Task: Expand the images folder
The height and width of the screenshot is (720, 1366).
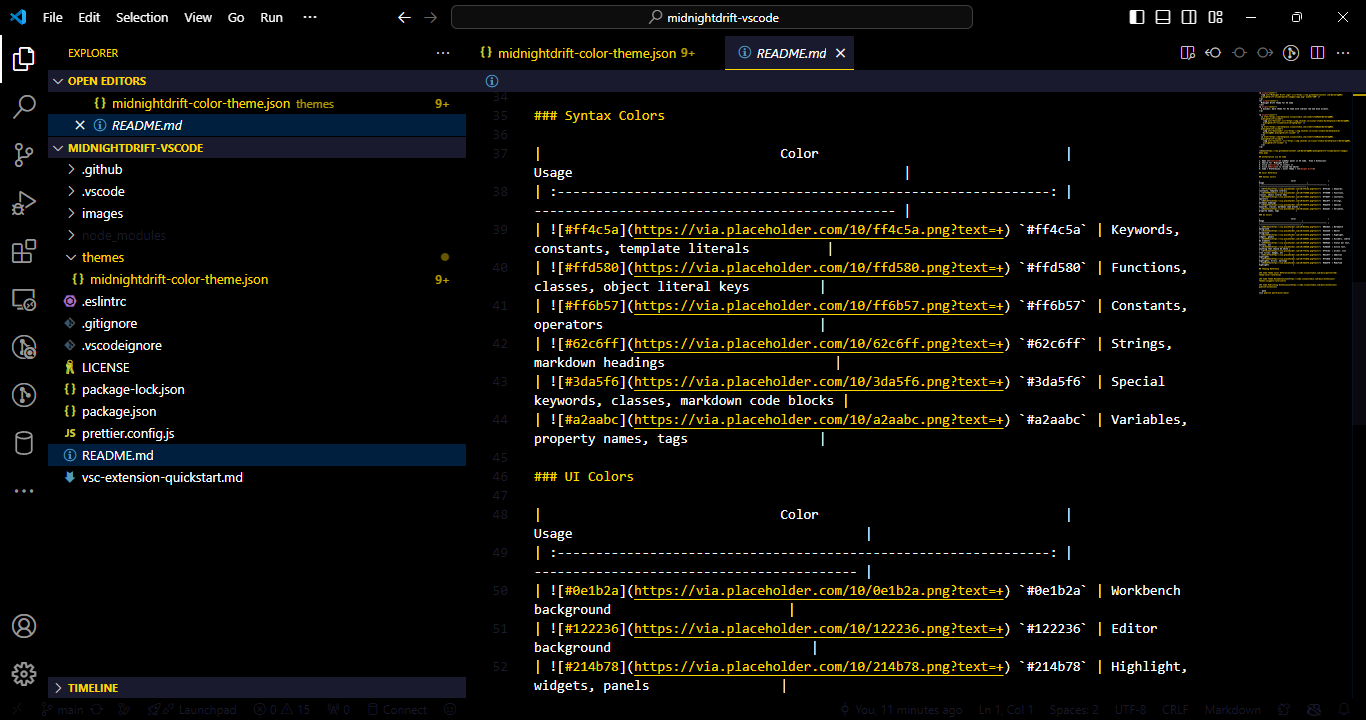Action: coord(257,213)
